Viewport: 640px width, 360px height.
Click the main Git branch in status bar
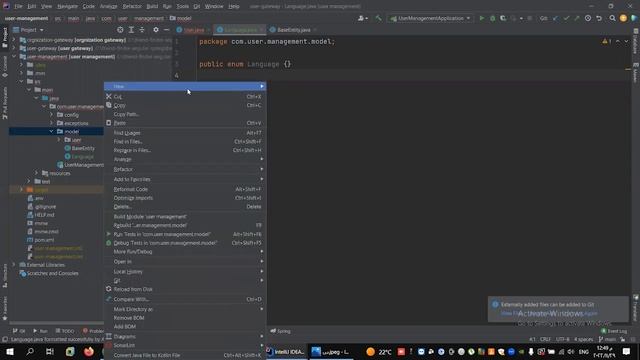pos(607,339)
